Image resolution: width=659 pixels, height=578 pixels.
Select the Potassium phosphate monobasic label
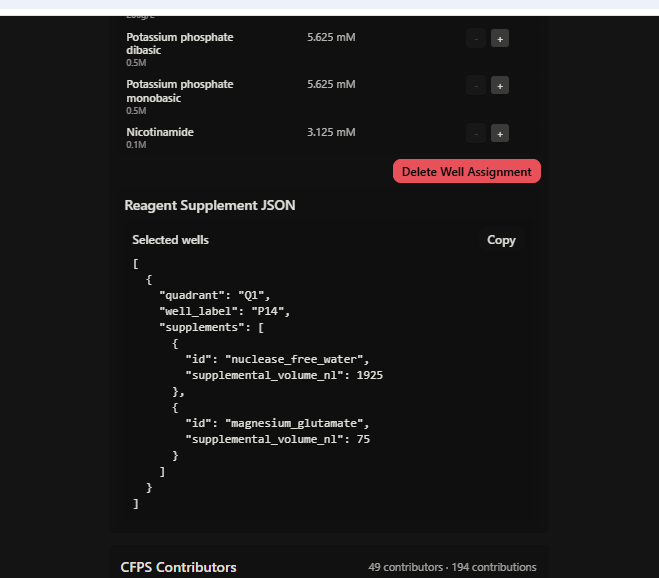[x=179, y=91]
